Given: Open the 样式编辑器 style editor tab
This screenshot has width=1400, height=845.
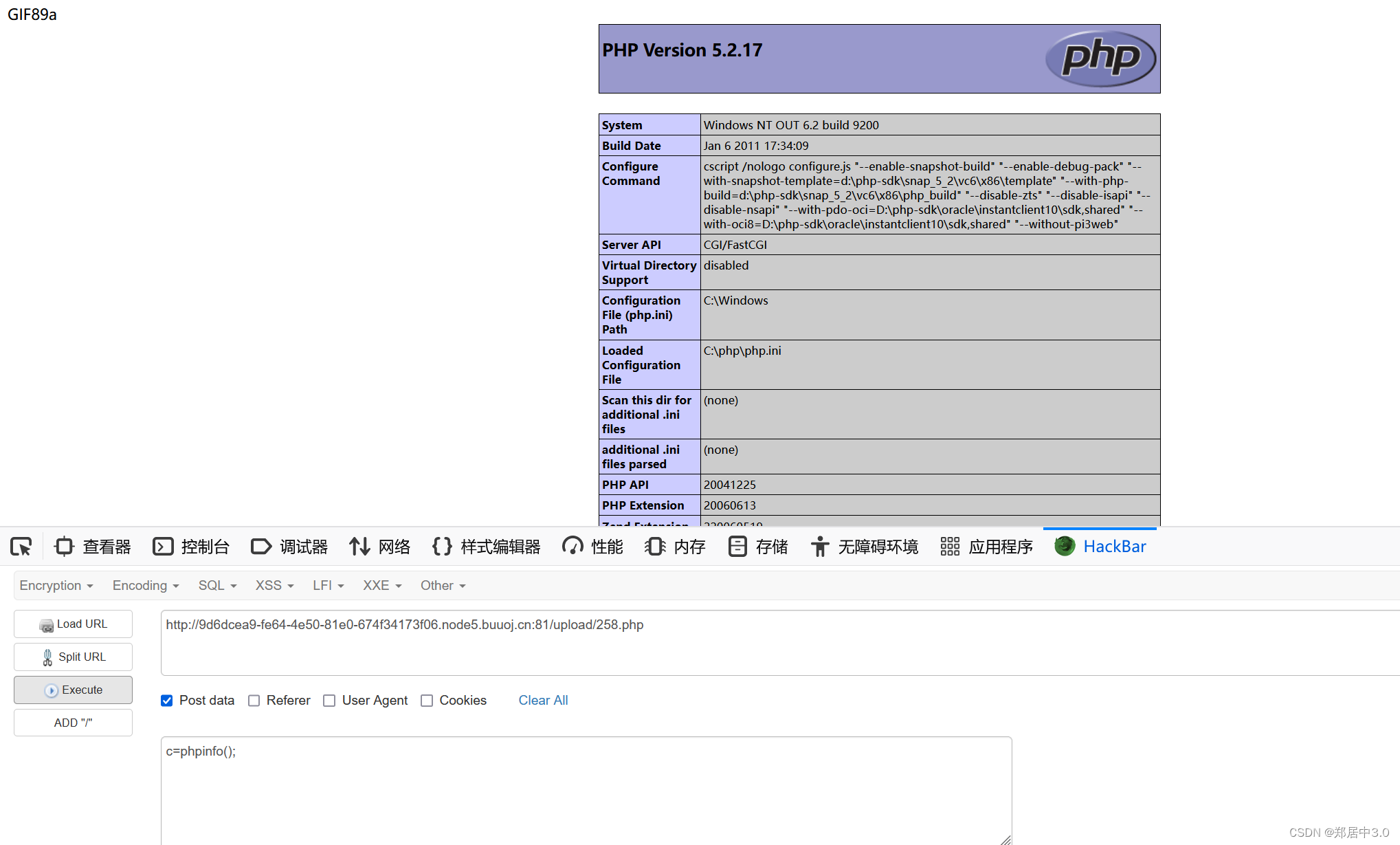Looking at the screenshot, I should click(486, 547).
